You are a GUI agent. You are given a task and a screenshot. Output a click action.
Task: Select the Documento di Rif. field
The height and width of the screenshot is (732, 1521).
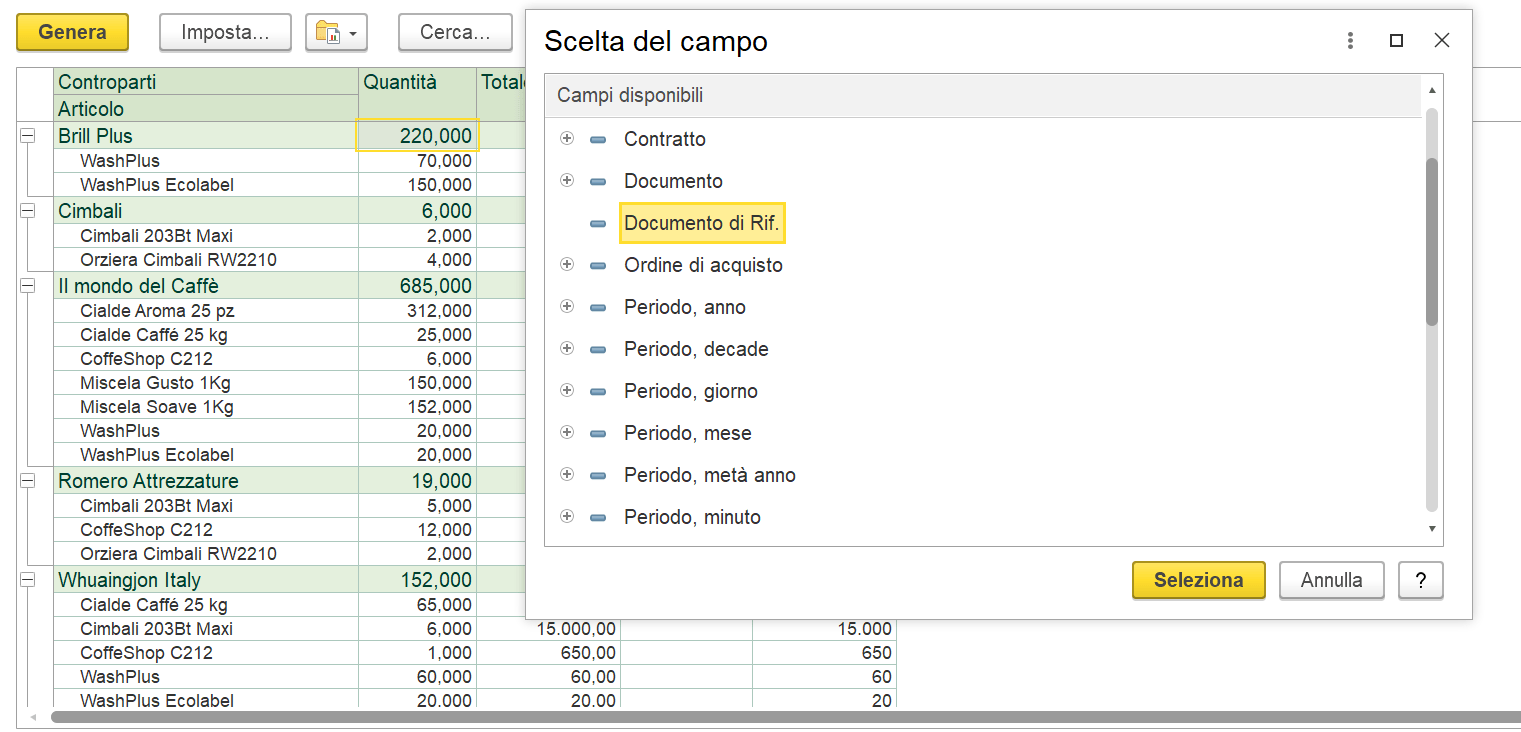702,223
